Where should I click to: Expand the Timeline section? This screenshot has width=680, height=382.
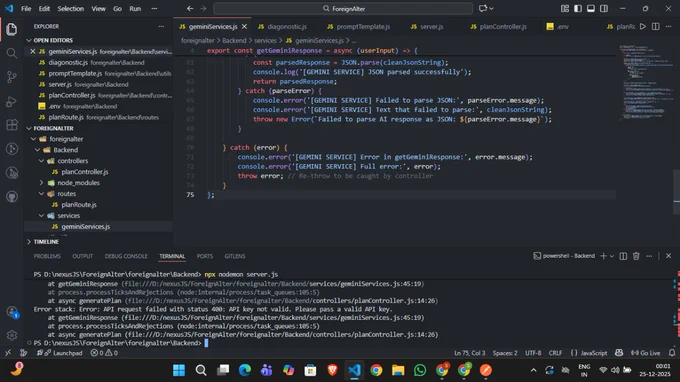pos(29,242)
